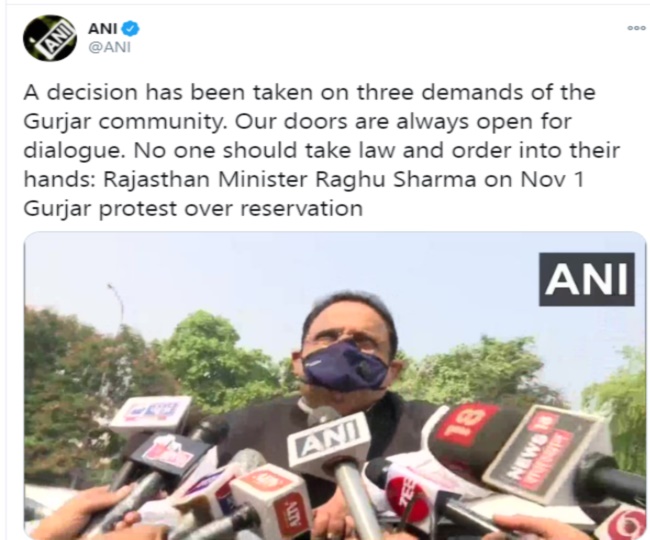Click the street lamp in the photo
The height and width of the screenshot is (540, 650).
(x=116, y=303)
